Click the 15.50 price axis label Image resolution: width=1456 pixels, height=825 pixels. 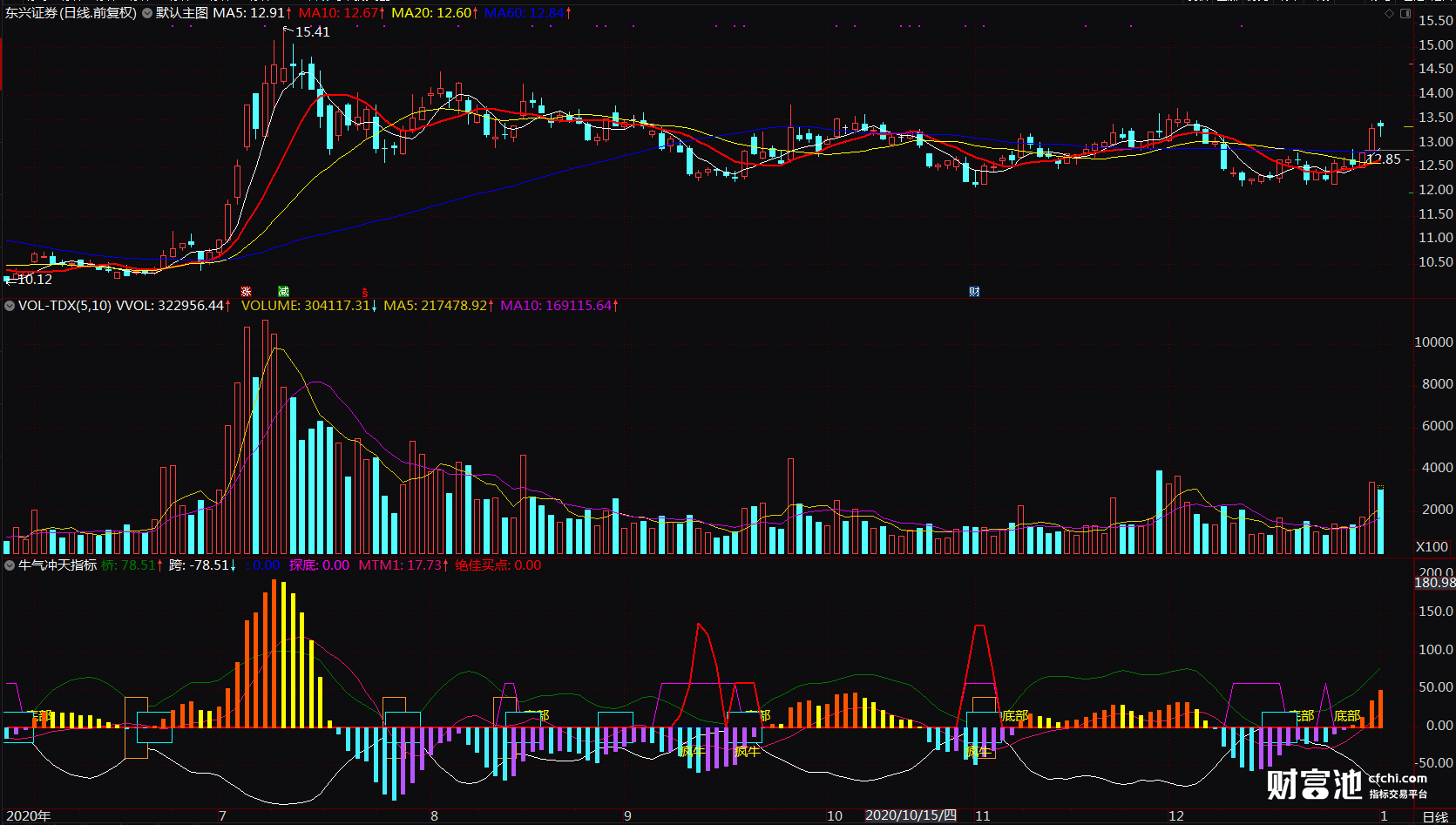pos(1436,21)
